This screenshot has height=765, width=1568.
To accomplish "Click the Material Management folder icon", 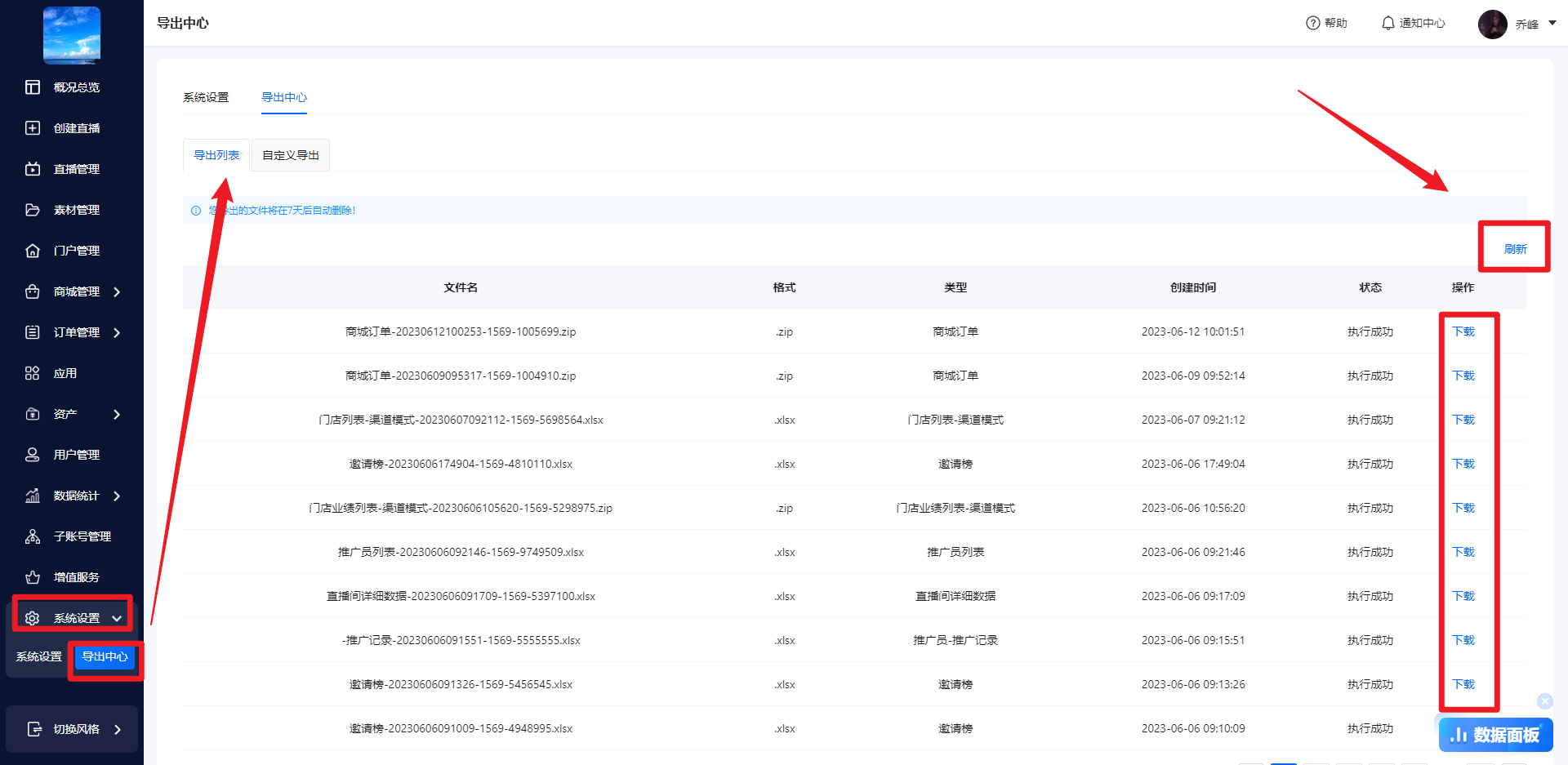I will click(33, 210).
